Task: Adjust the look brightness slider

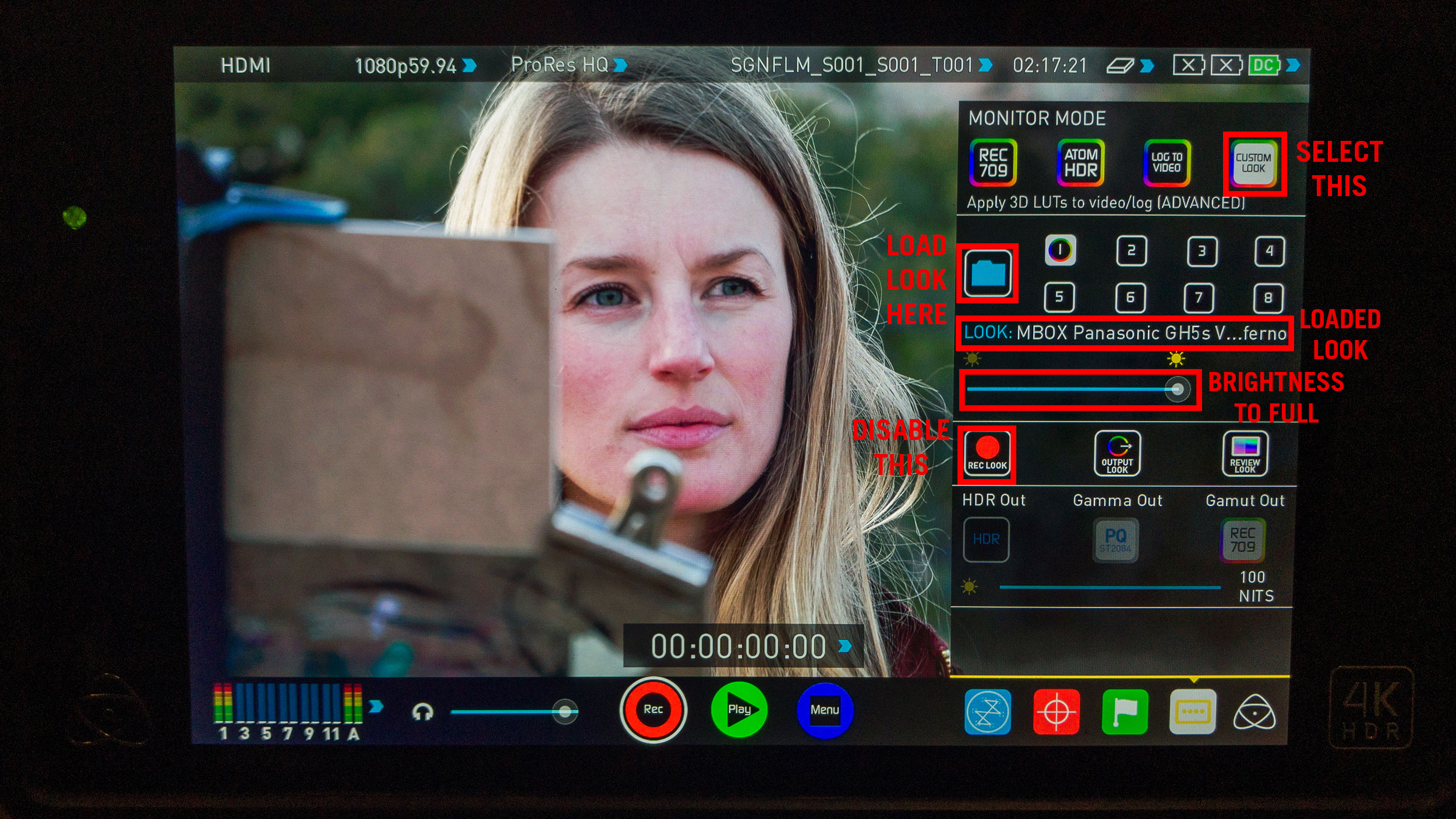Action: pos(1077,389)
